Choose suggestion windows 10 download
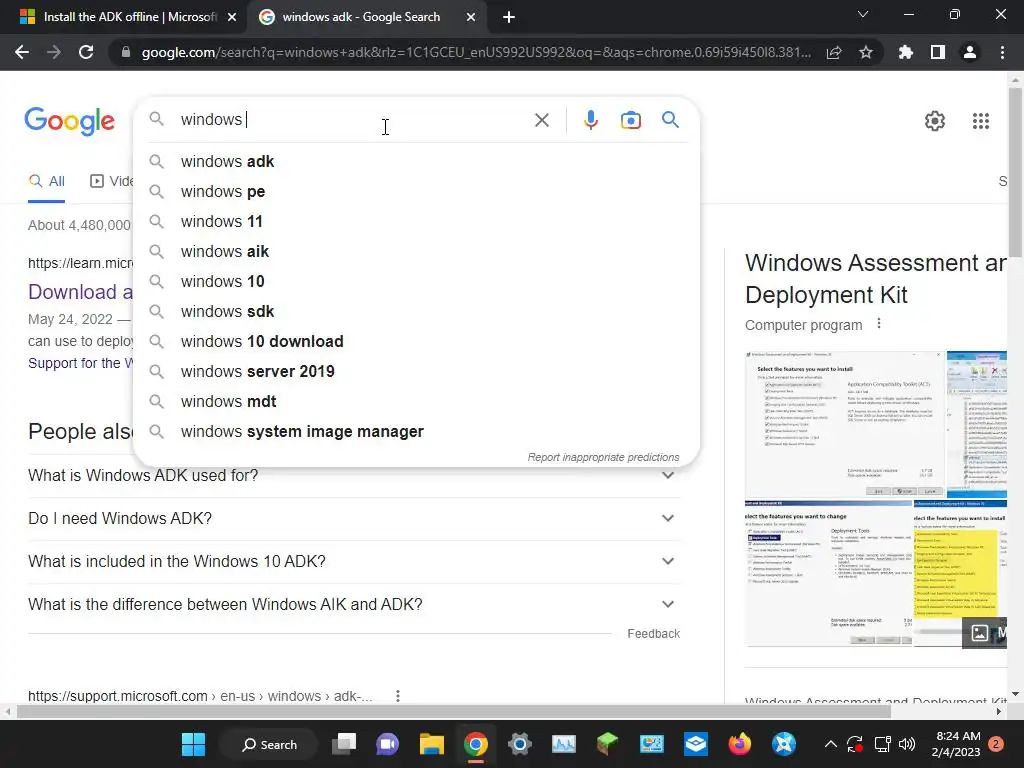 point(416,342)
